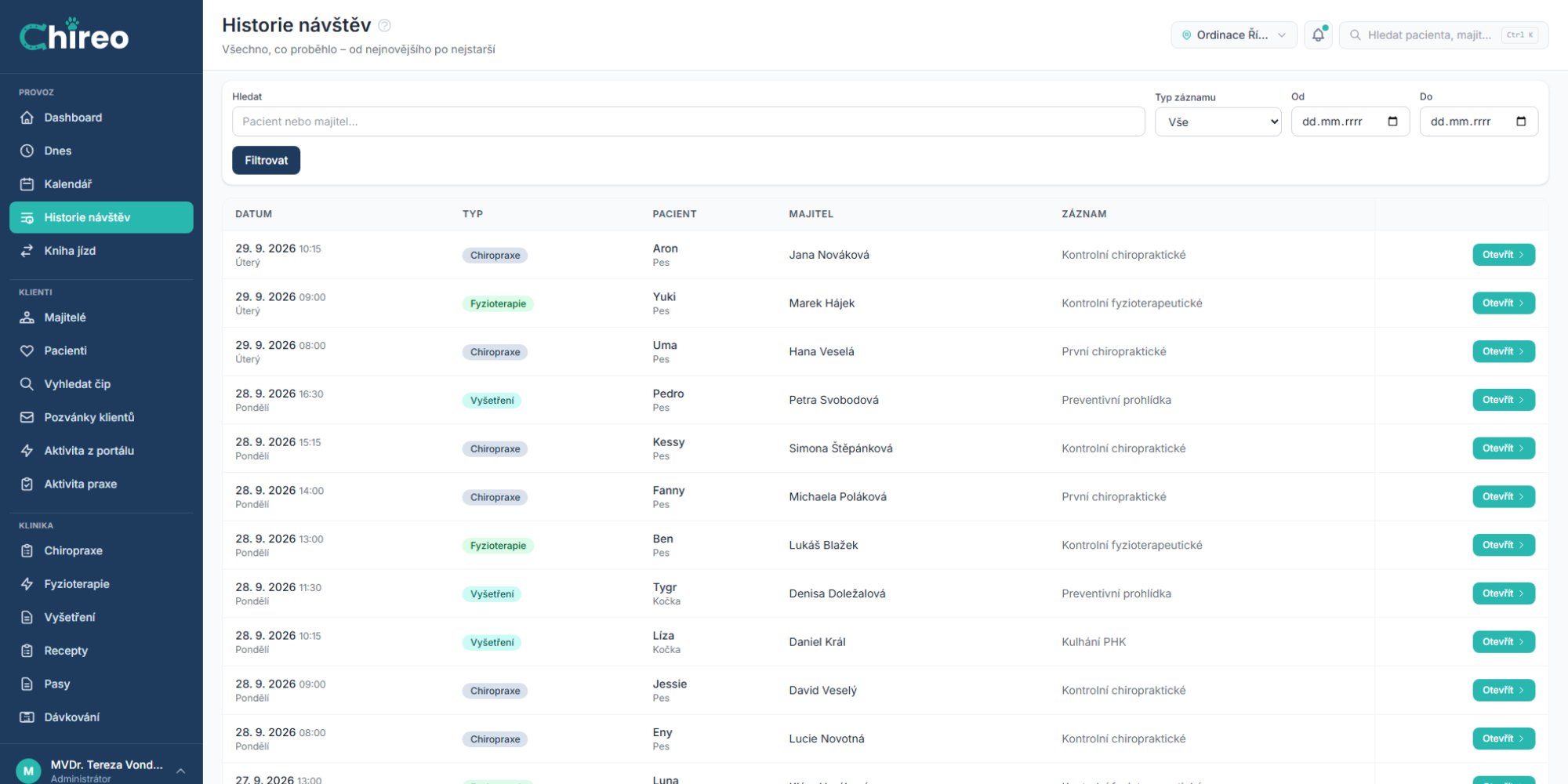Click the Kalendář calendar icon
1568x784 pixels.
click(x=27, y=184)
